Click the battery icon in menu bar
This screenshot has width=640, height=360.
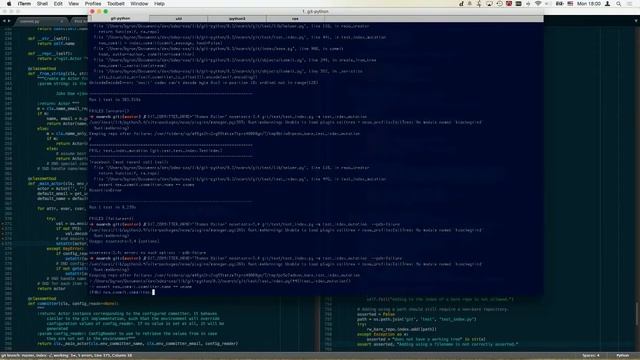tap(560, 4)
